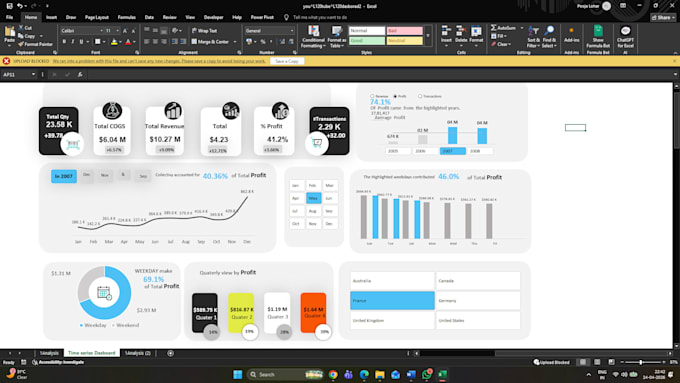The width and height of the screenshot is (680, 383).
Task: Select the Profit radio button
Action: (x=395, y=96)
